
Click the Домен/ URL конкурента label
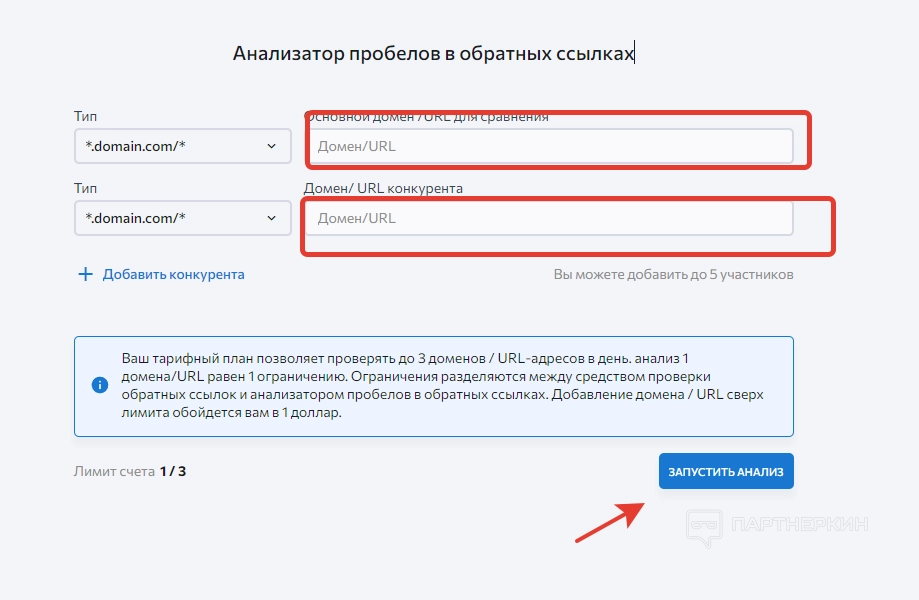(x=383, y=188)
